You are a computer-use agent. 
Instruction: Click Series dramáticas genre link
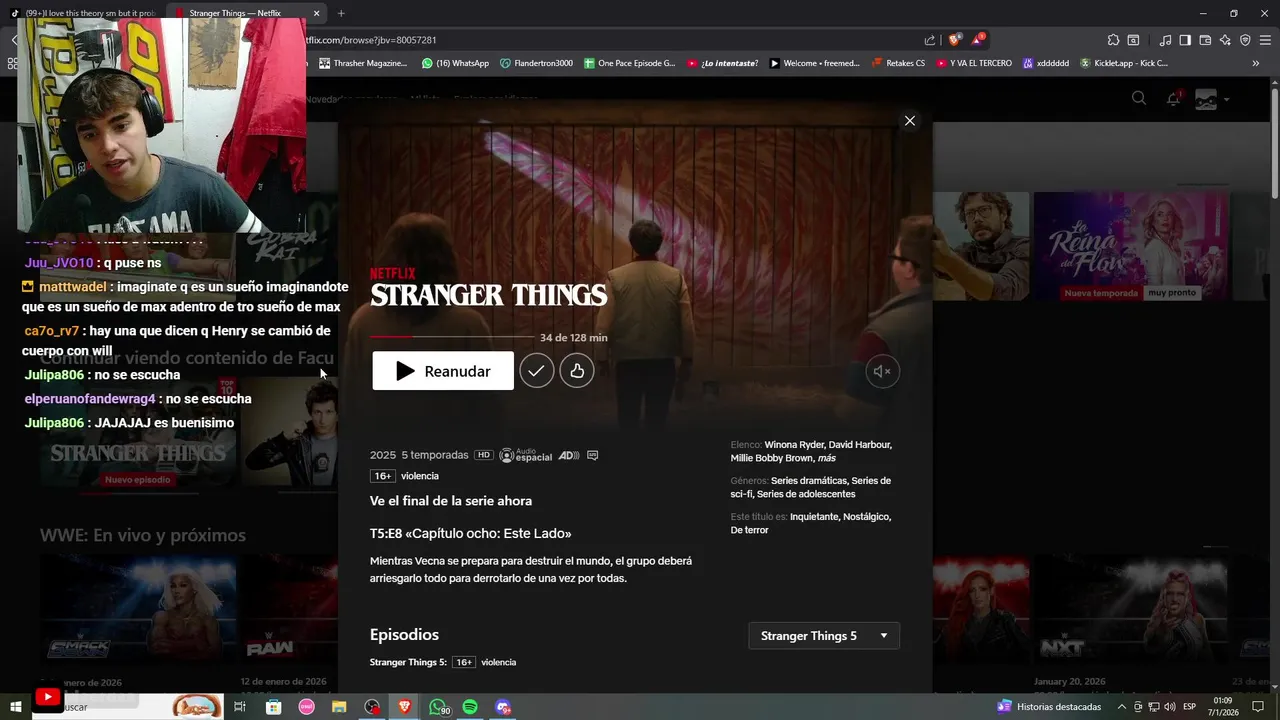tap(808, 481)
